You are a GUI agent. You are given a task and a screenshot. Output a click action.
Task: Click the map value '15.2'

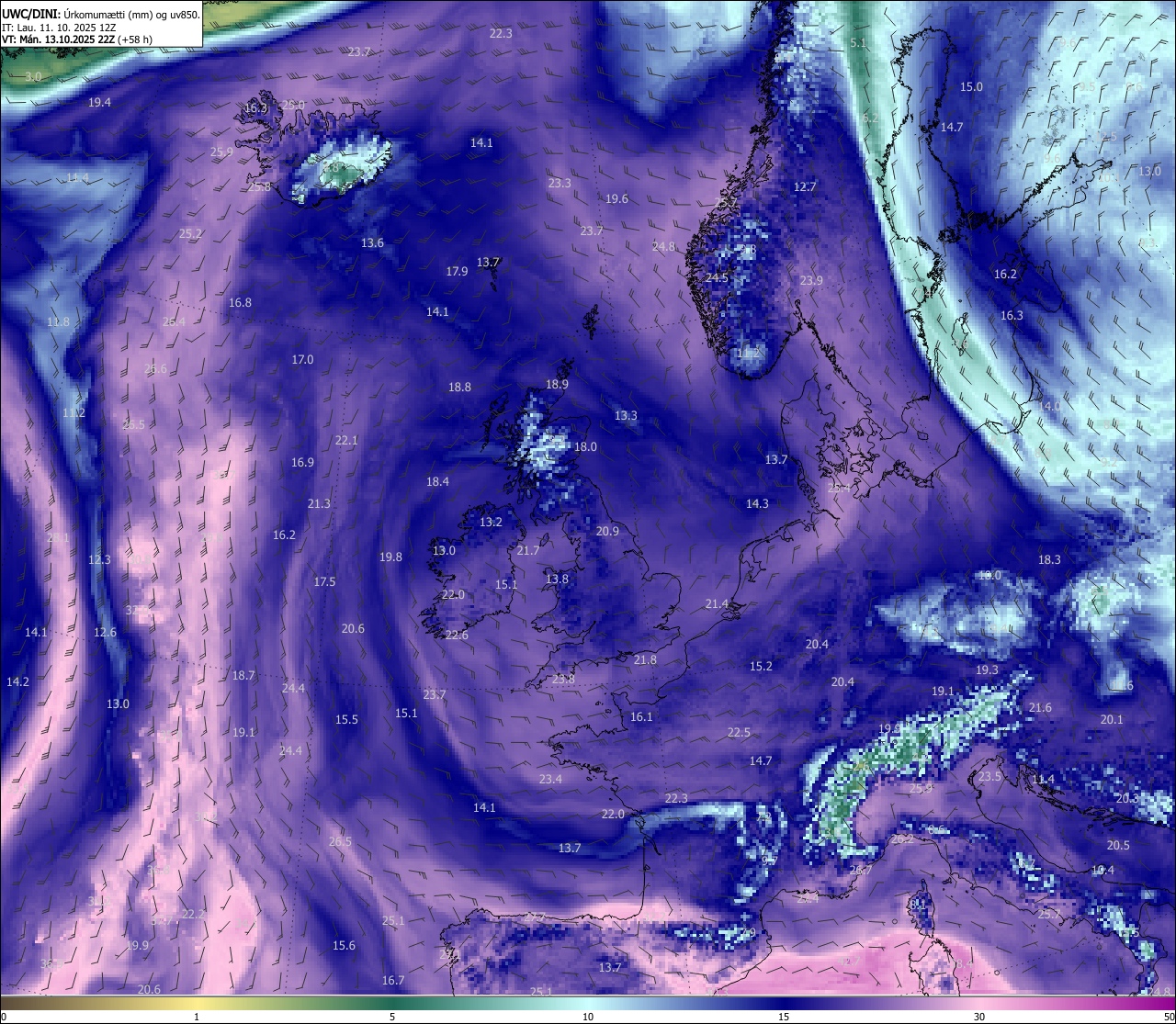tap(761, 667)
